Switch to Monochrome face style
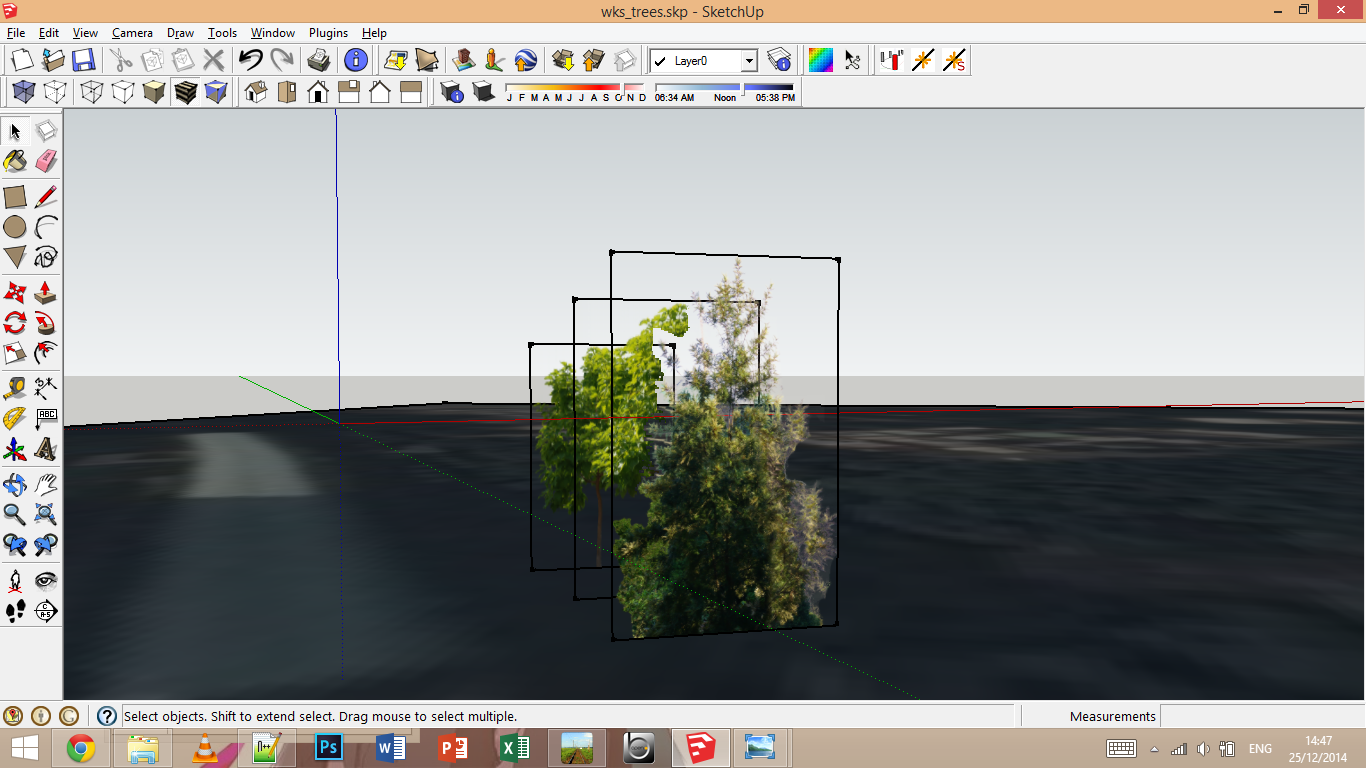1366x768 pixels. pos(216,93)
